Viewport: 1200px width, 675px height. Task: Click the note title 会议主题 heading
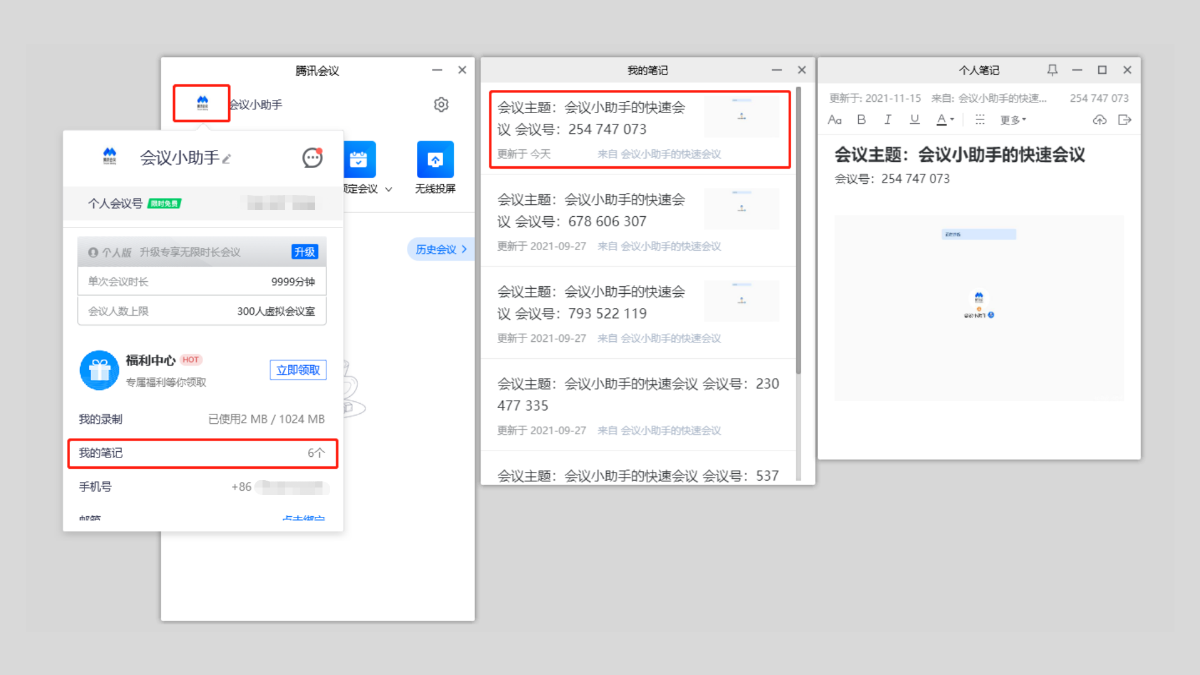[x=960, y=155]
